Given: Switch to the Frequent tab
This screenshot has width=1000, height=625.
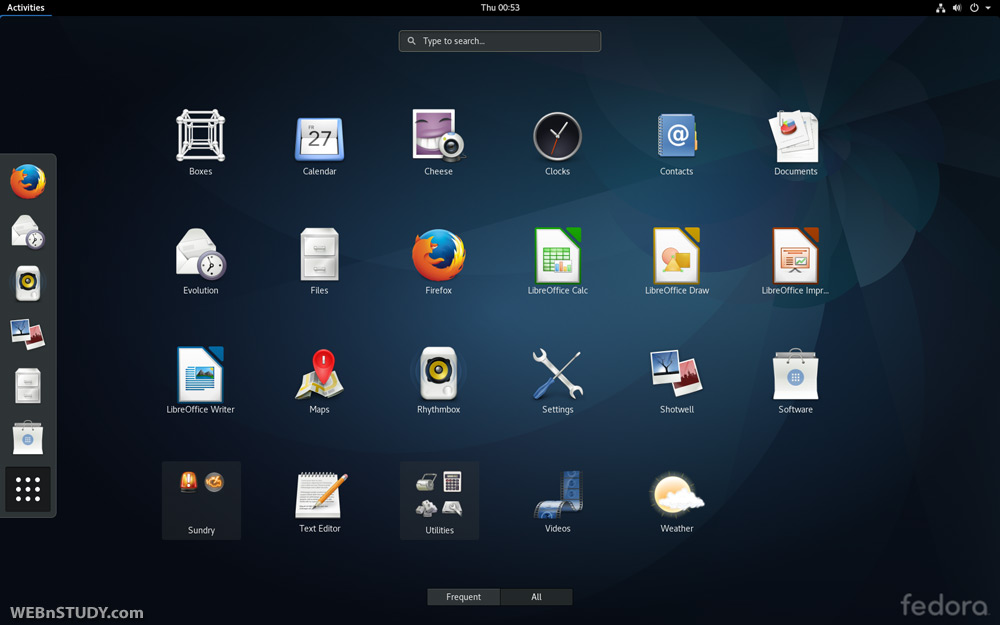Looking at the screenshot, I should coord(464,597).
